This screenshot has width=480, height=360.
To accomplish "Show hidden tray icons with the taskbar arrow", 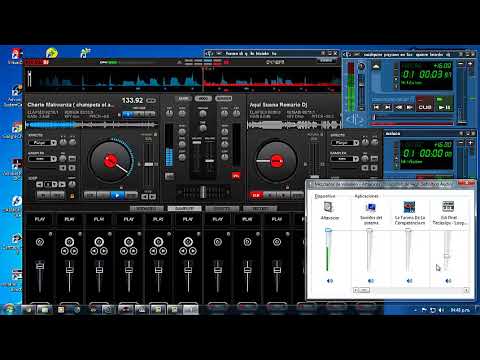I will point(415,310).
